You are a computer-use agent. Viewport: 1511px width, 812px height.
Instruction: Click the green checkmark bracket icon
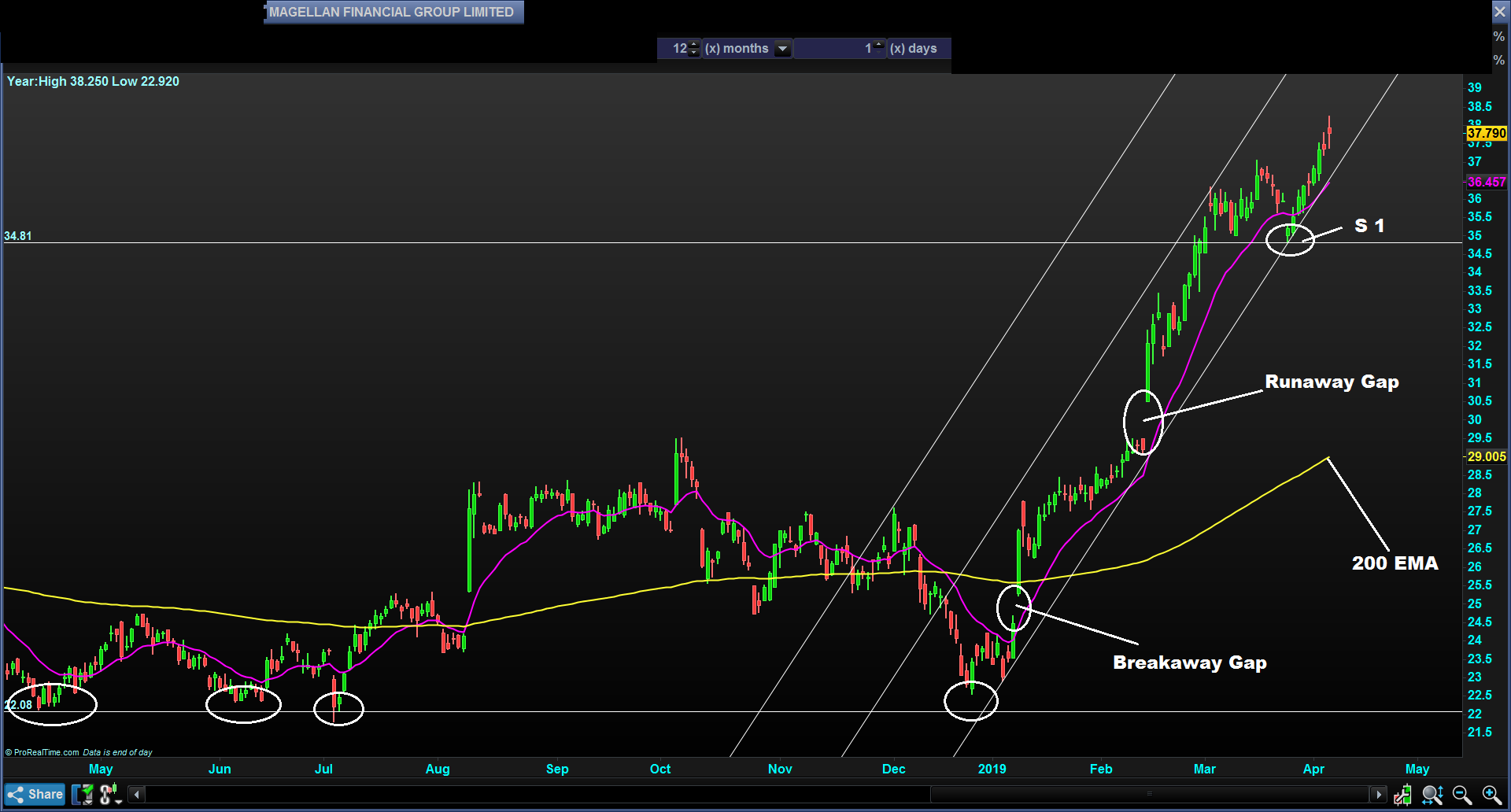[x=83, y=795]
